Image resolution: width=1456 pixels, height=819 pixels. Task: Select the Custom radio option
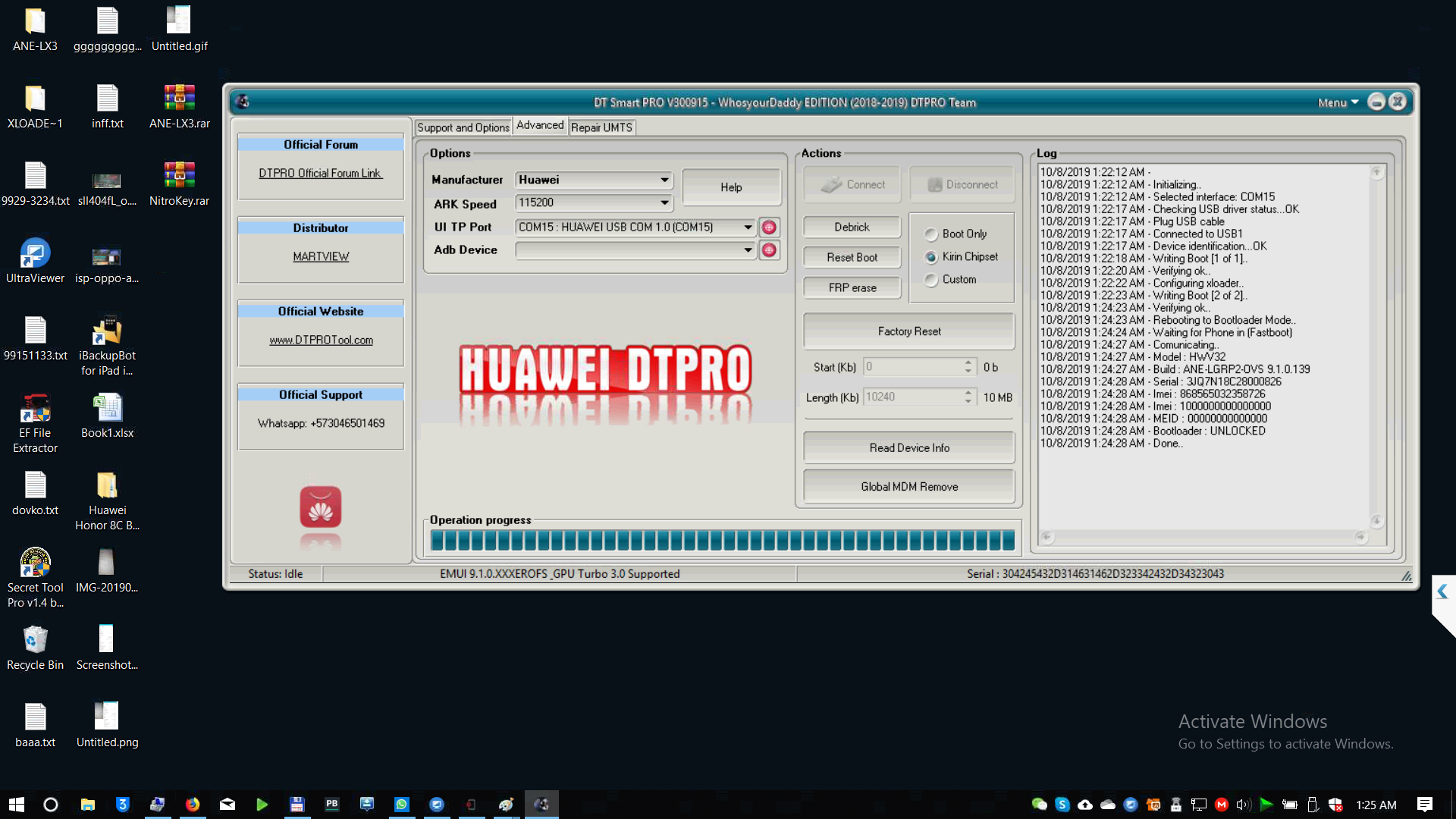tap(931, 280)
